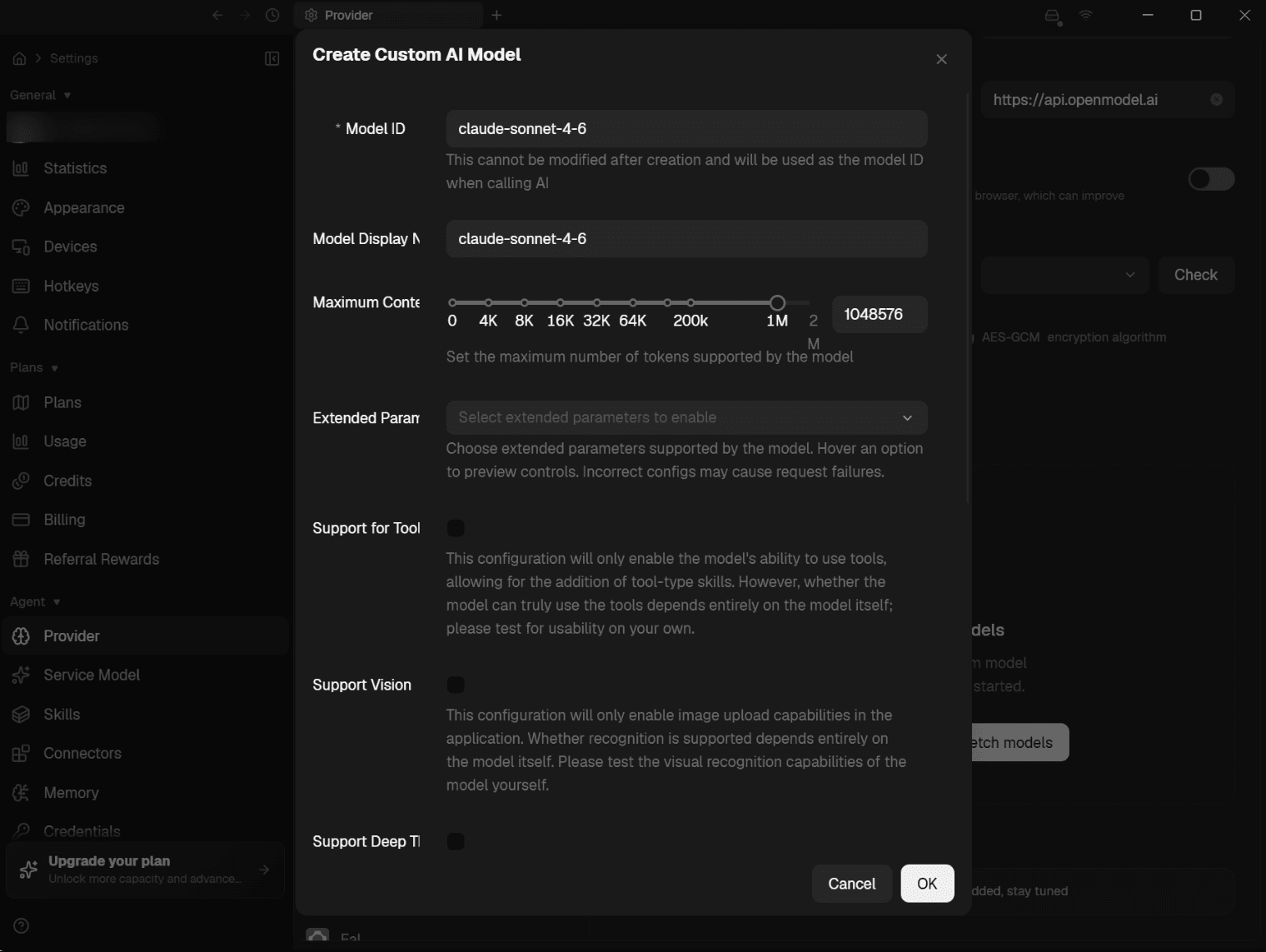Click the Model ID input field
Viewport: 1266px width, 952px height.
pos(686,128)
